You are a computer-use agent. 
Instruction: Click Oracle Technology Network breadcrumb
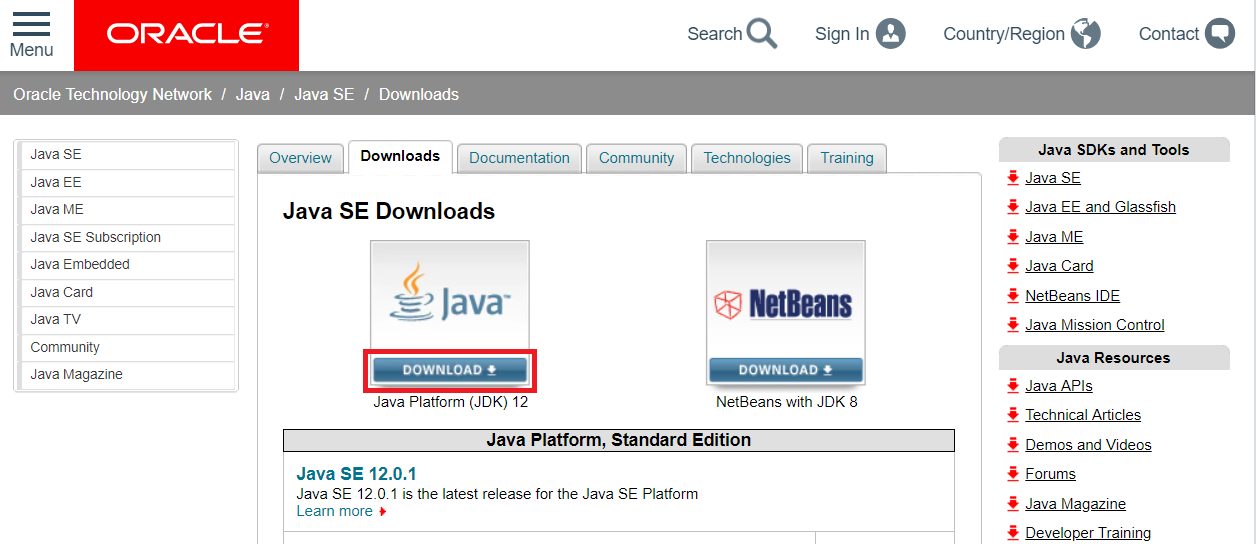click(113, 94)
